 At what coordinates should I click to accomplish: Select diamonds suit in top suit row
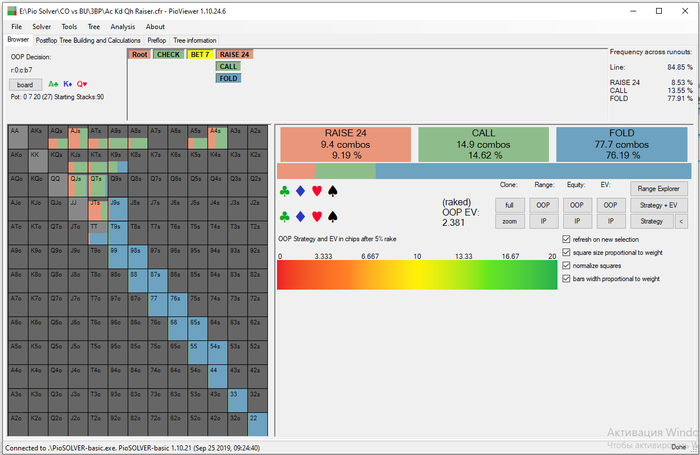pos(300,192)
